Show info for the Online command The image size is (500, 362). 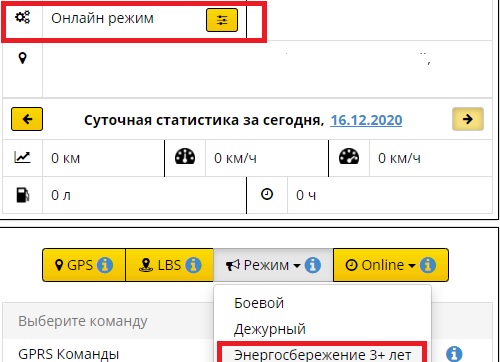[x=428, y=265]
